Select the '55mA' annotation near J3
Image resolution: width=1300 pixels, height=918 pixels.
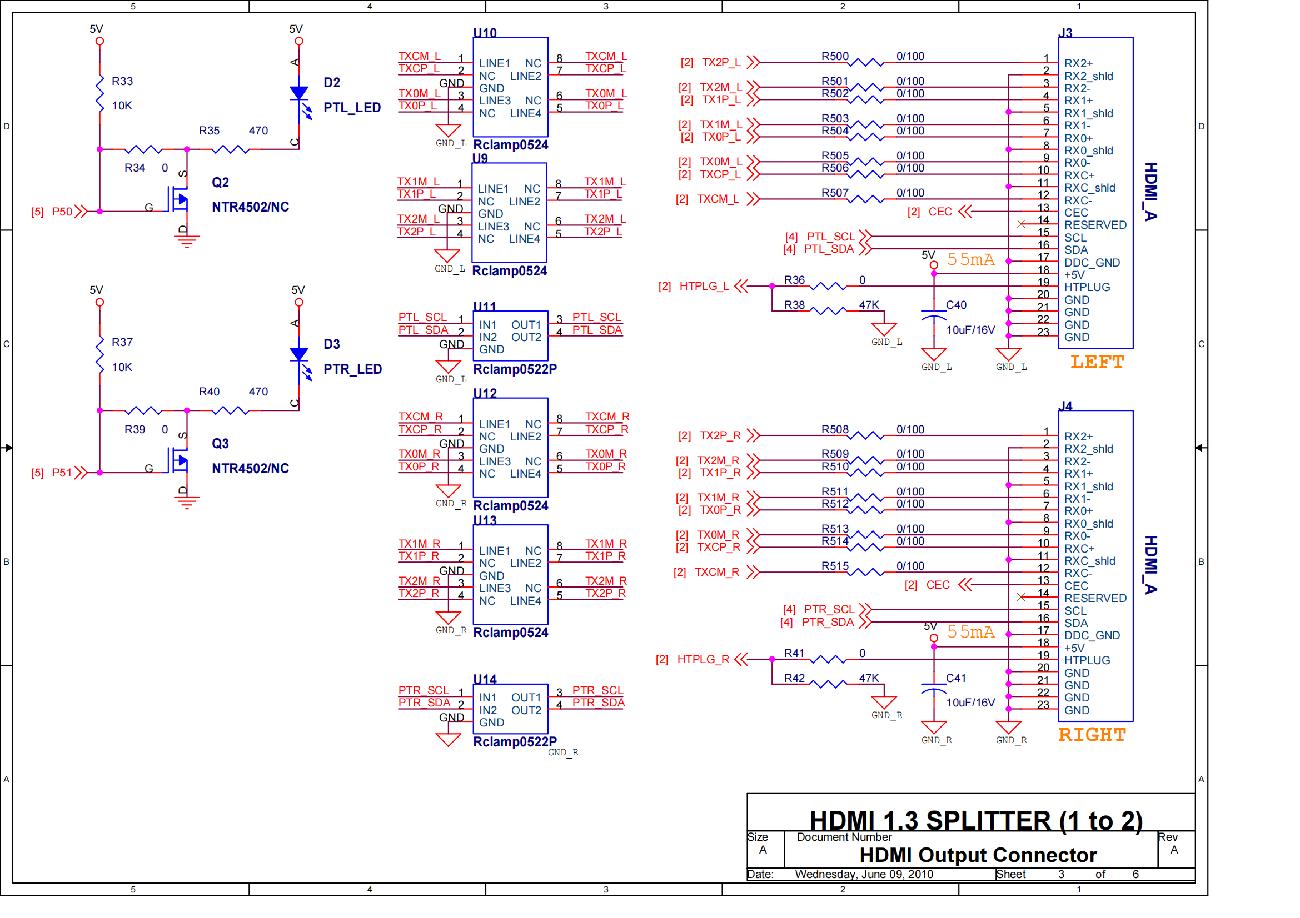tap(971, 259)
